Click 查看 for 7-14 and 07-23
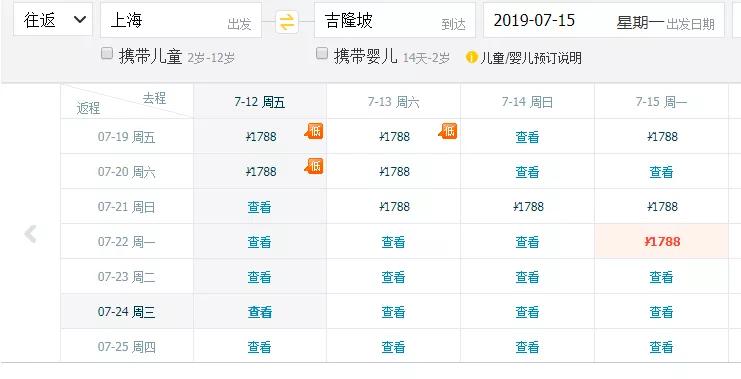 [527, 277]
